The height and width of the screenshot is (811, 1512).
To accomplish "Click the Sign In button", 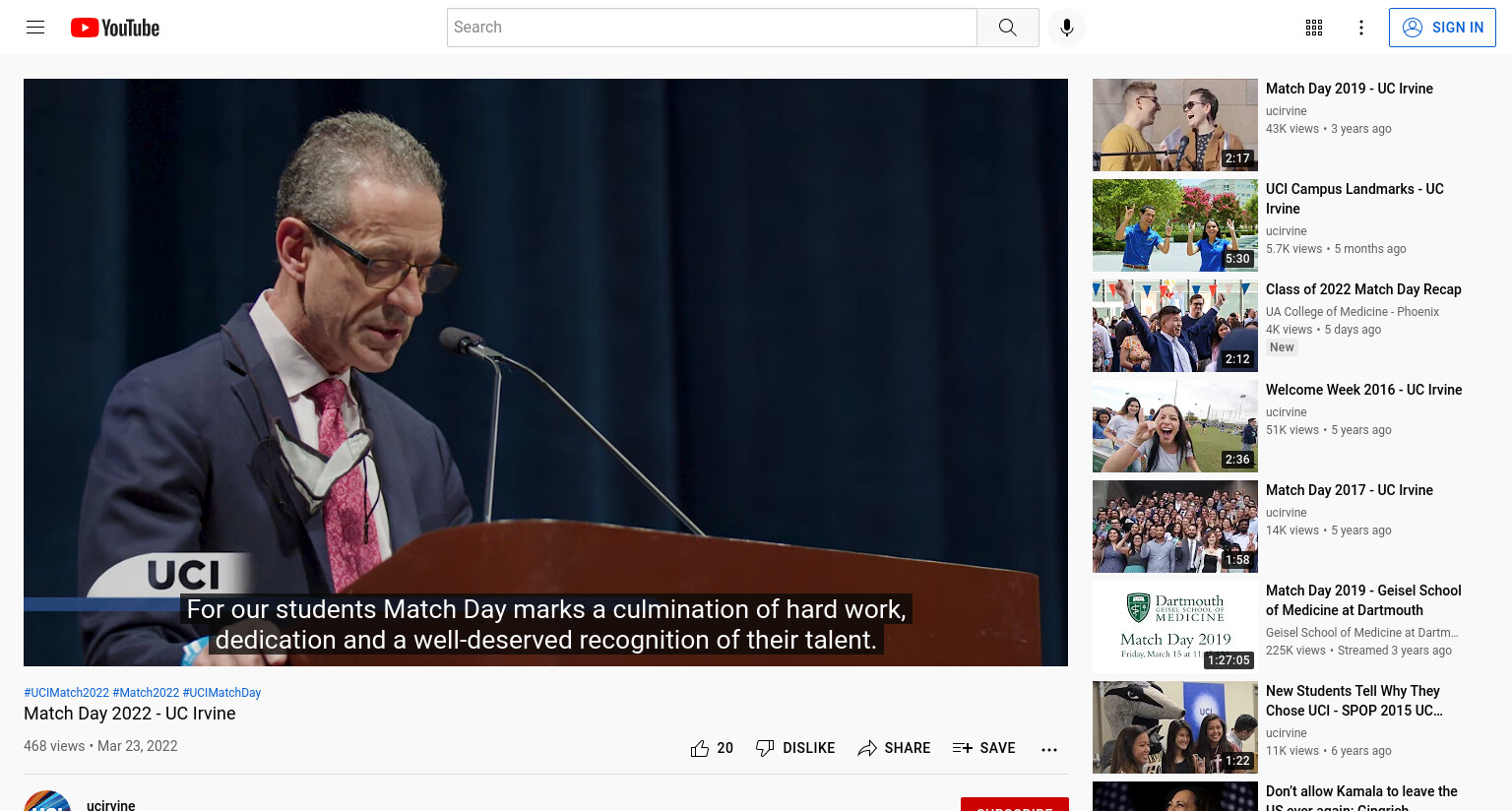I will click(x=1442, y=28).
